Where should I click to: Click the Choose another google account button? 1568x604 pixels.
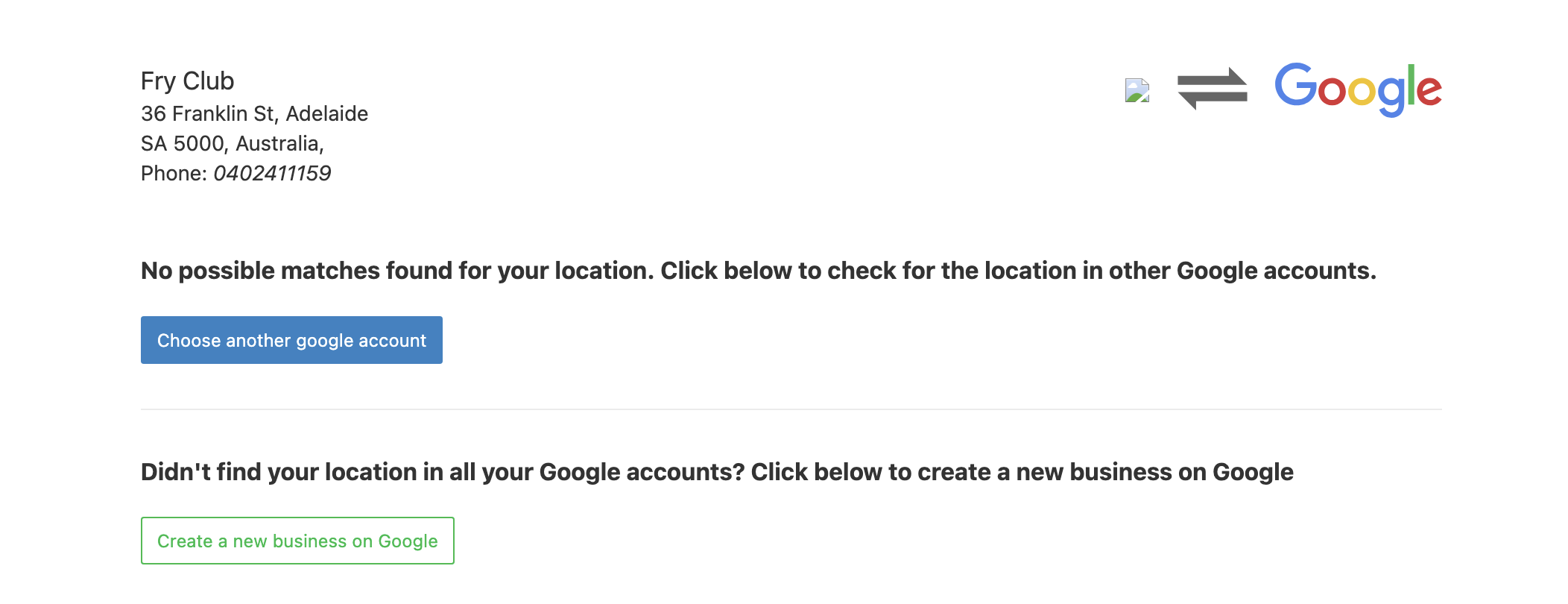(x=291, y=340)
